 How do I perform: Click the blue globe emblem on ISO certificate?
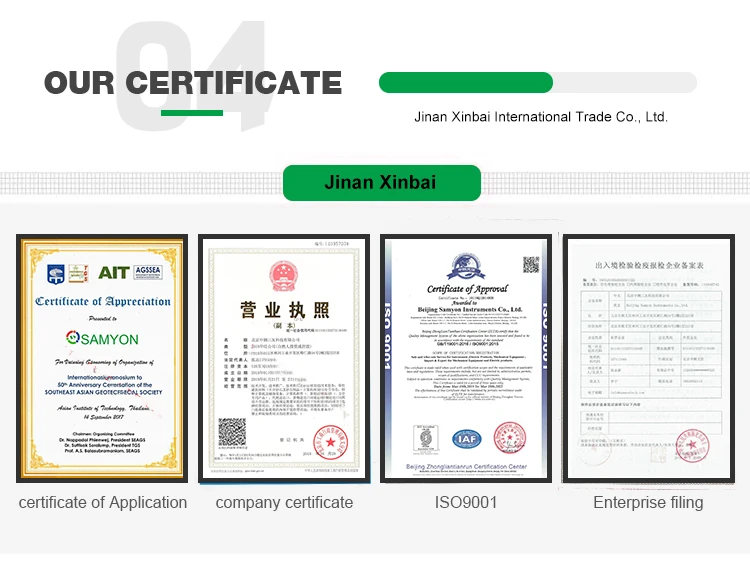click(466, 266)
